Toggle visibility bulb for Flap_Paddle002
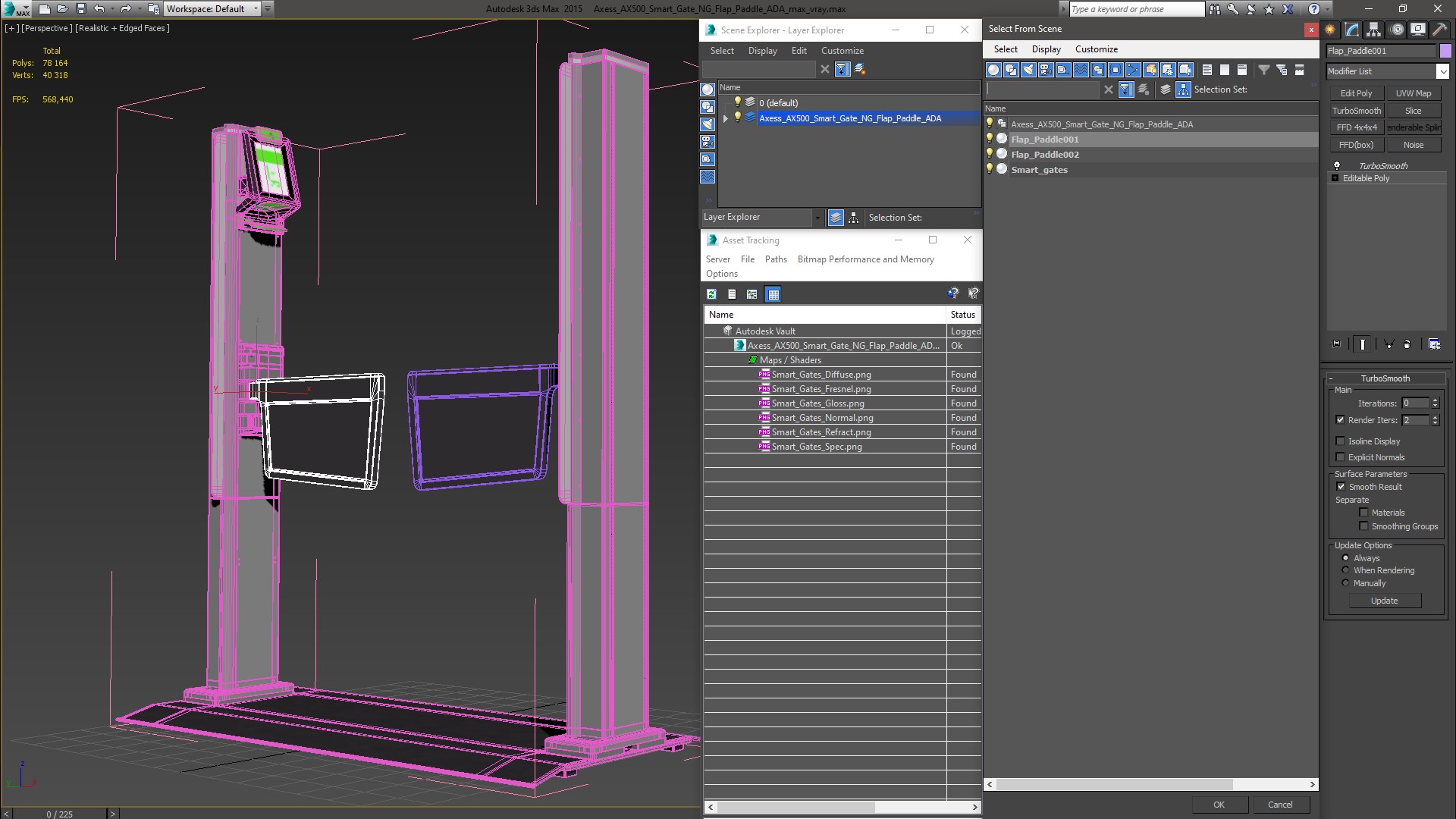This screenshot has width=1456, height=819. tap(990, 154)
